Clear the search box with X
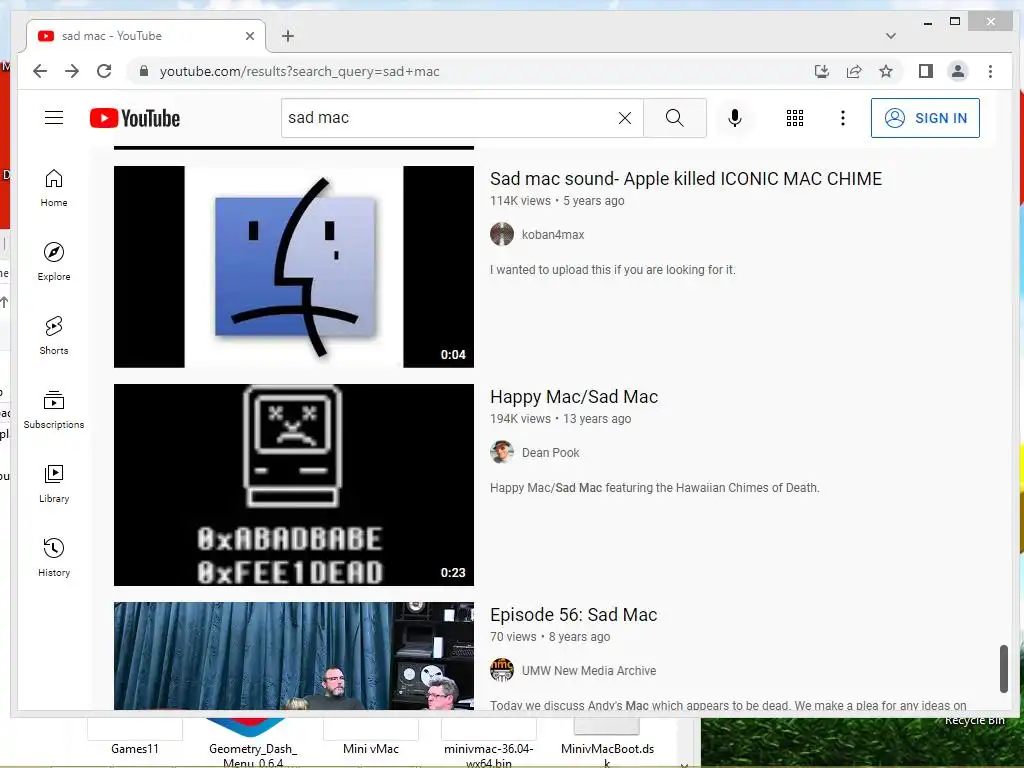1024x768 pixels. click(x=625, y=118)
